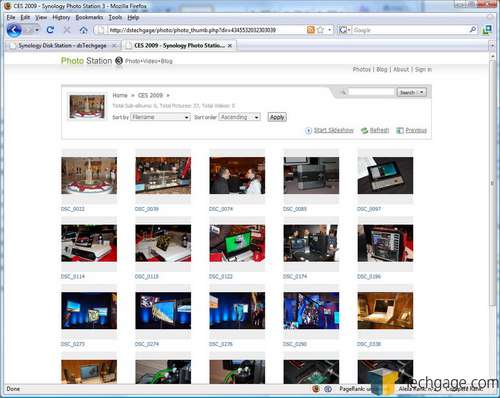Expand the Search options dropdown arrow
This screenshot has width=500, height=398.
click(422, 92)
